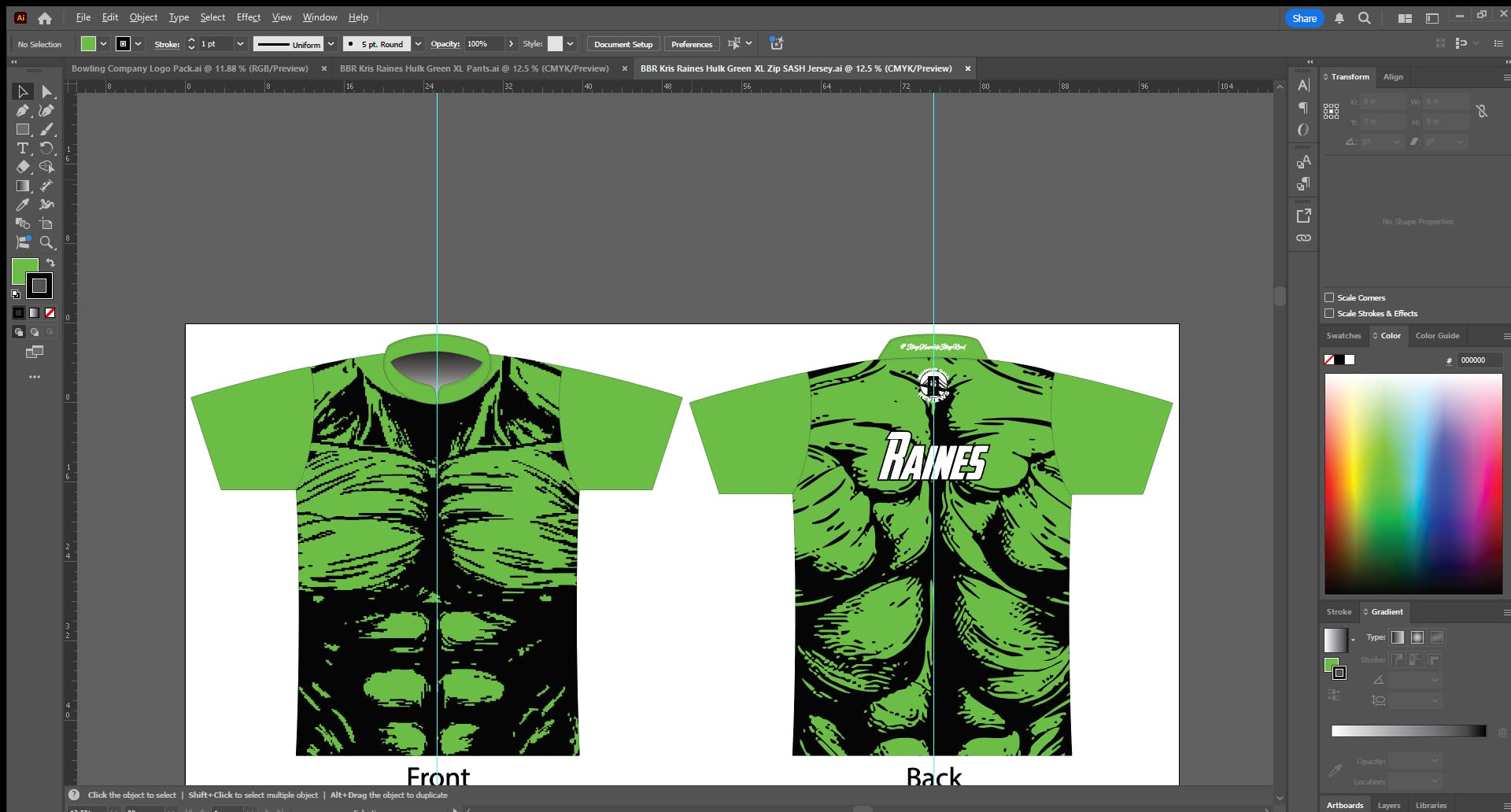Select the Pen tool

tap(23, 111)
